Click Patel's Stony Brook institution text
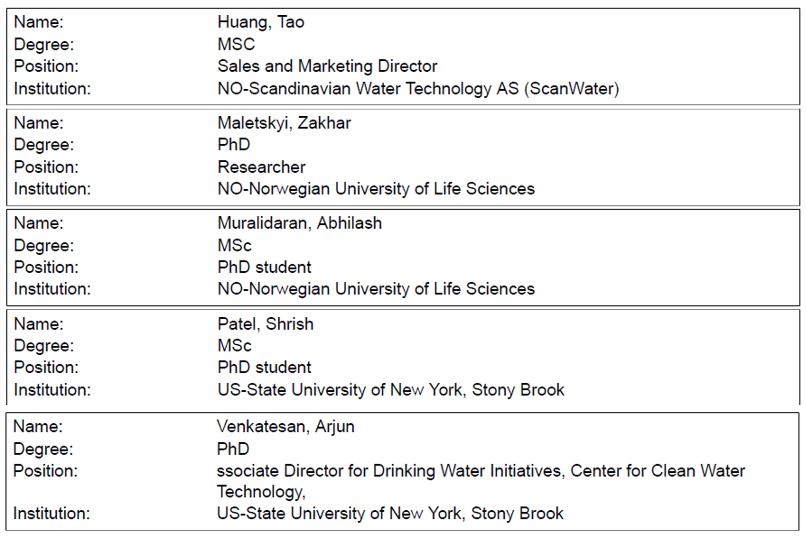Viewport: 806px width, 540px height. (x=390, y=390)
